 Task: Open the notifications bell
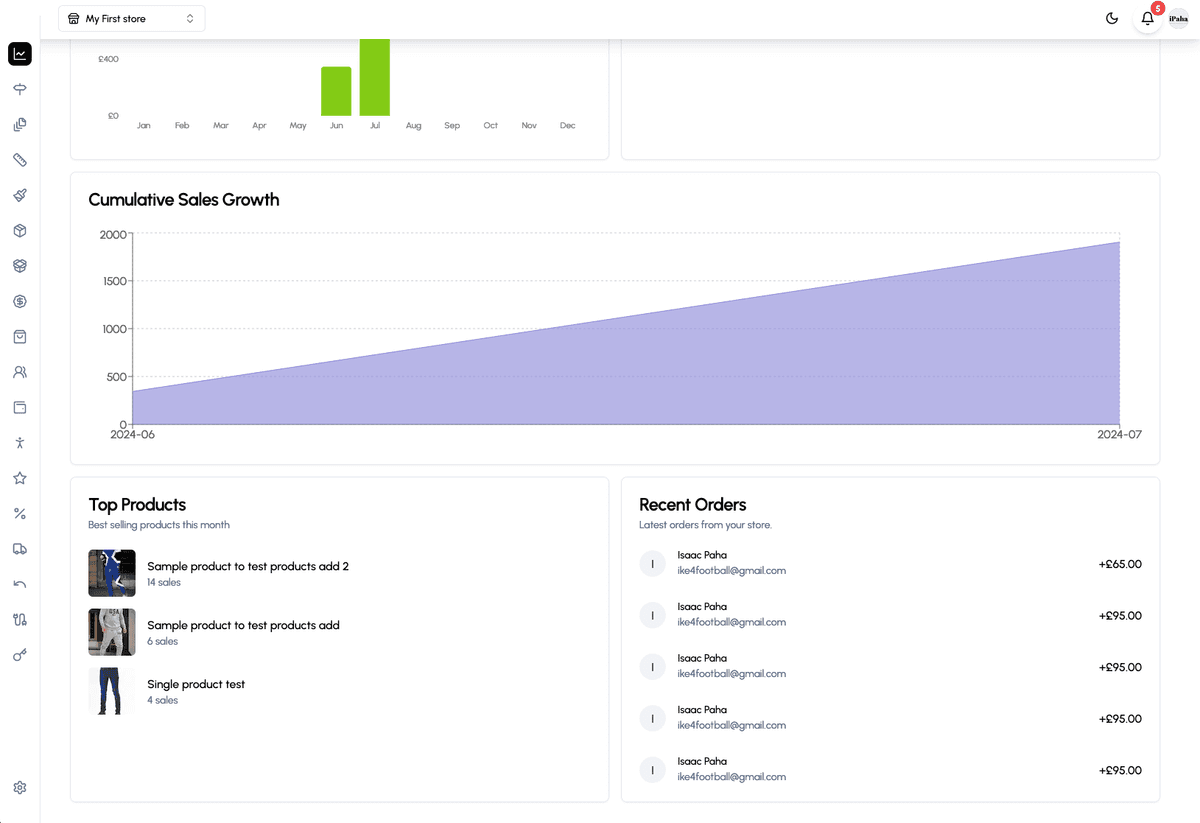pos(1147,19)
